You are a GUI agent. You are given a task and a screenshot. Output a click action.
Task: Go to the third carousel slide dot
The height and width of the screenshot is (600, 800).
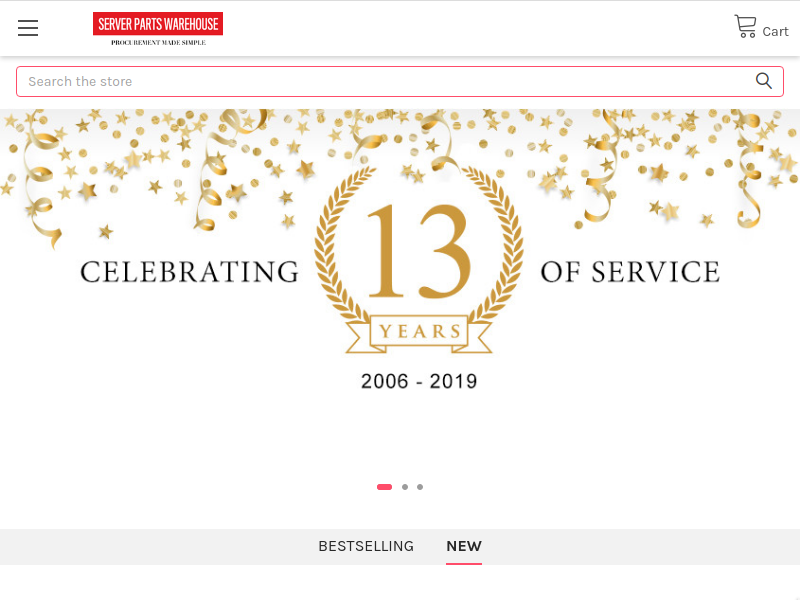420,487
